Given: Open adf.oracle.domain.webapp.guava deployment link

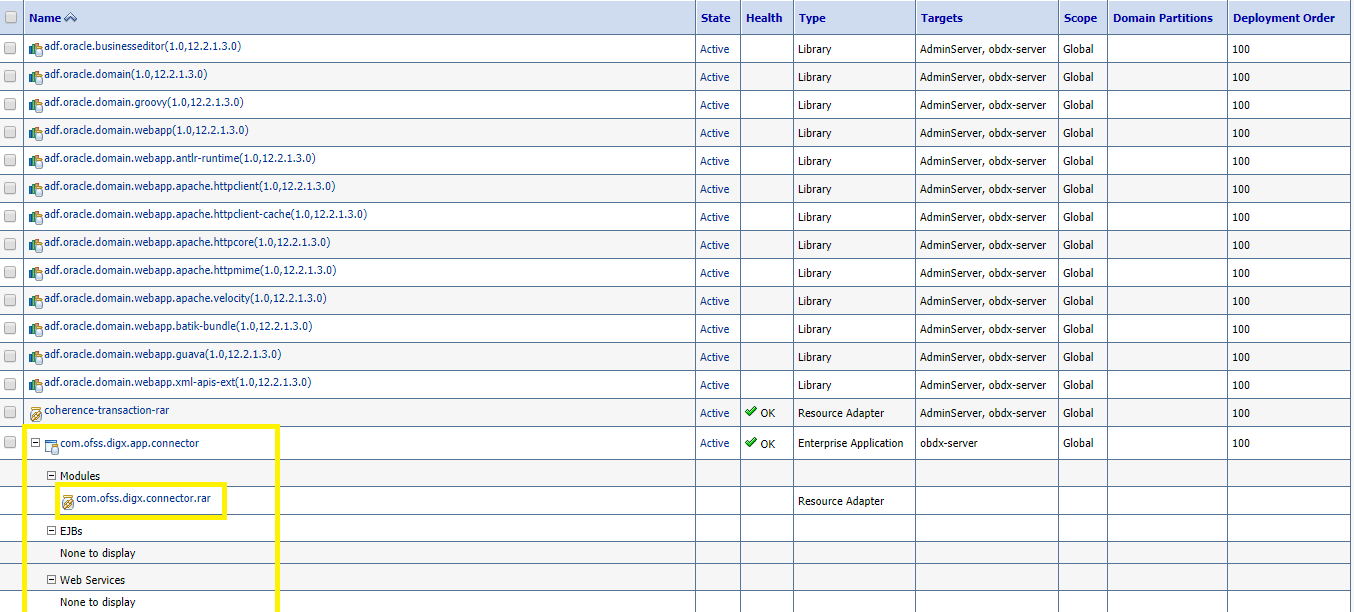Looking at the screenshot, I should point(163,355).
